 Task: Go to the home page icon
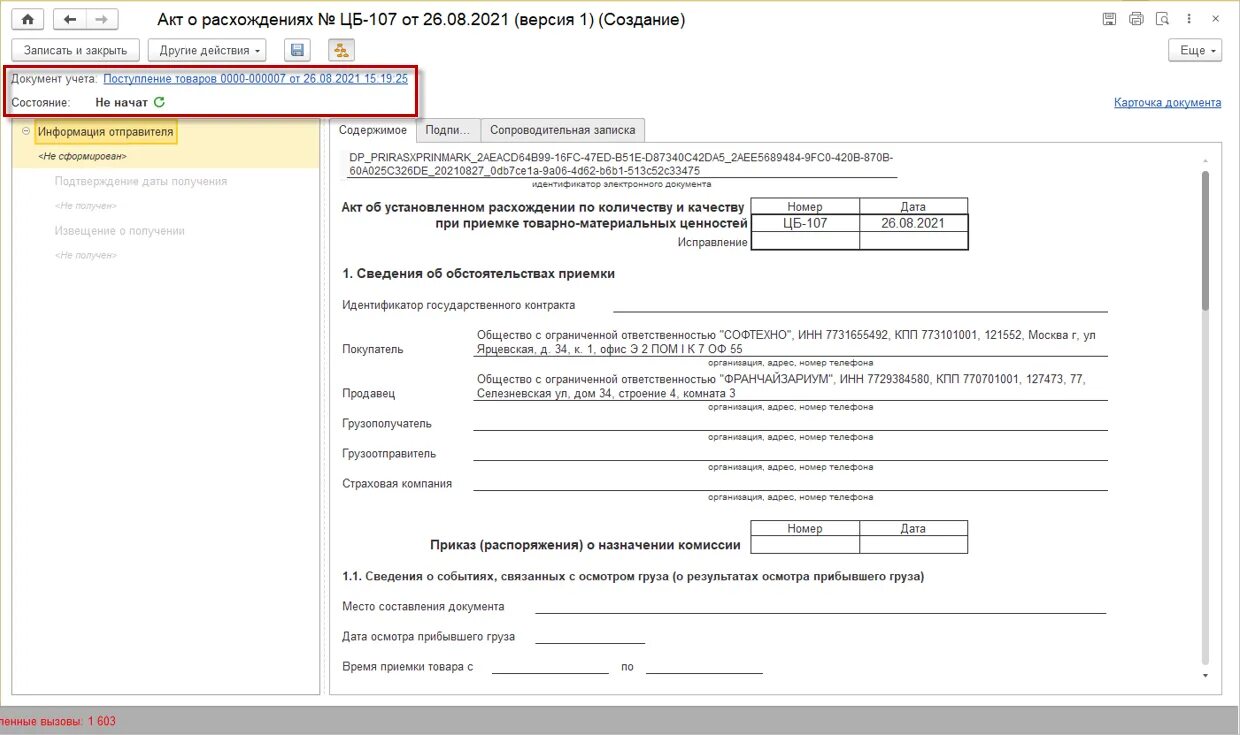point(29,19)
